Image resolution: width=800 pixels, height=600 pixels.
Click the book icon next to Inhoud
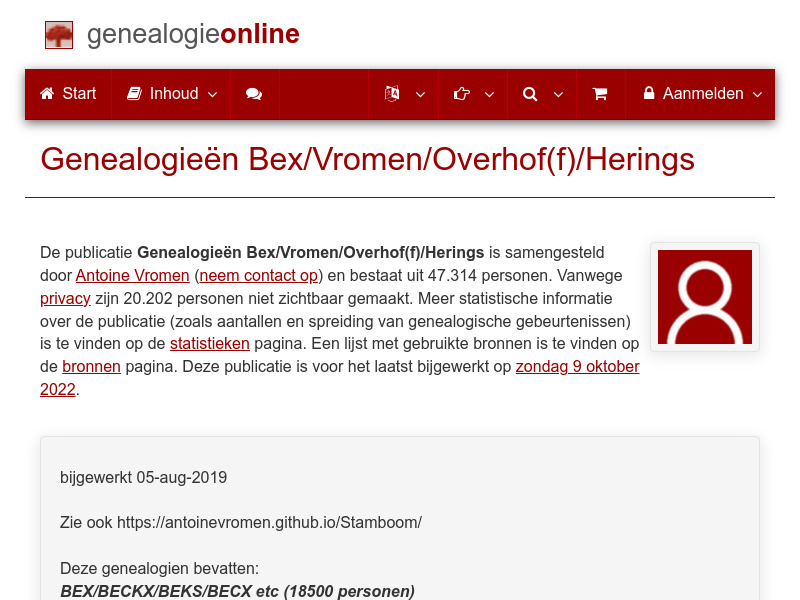point(134,93)
